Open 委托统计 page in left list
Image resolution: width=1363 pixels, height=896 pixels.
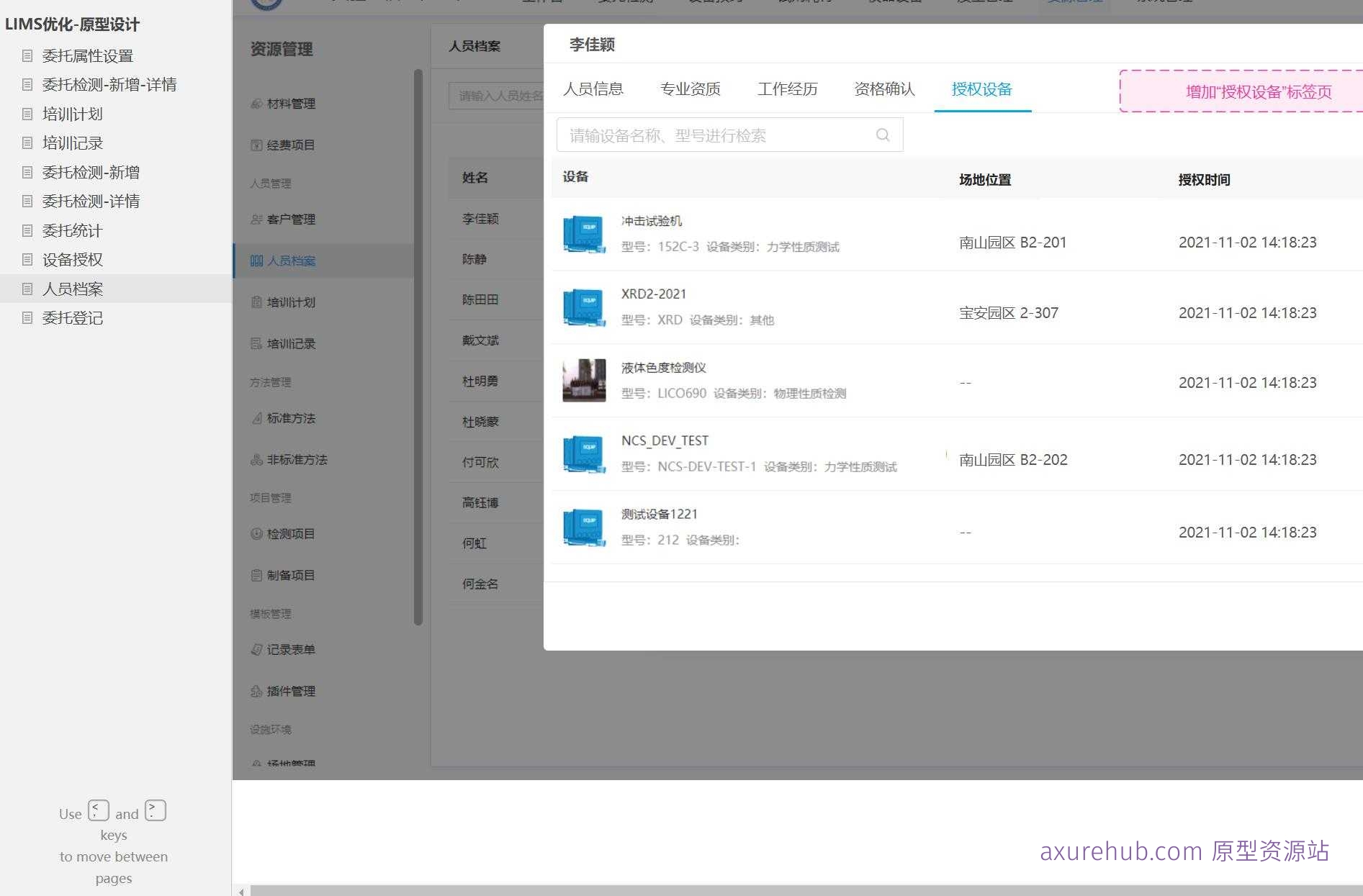point(73,230)
